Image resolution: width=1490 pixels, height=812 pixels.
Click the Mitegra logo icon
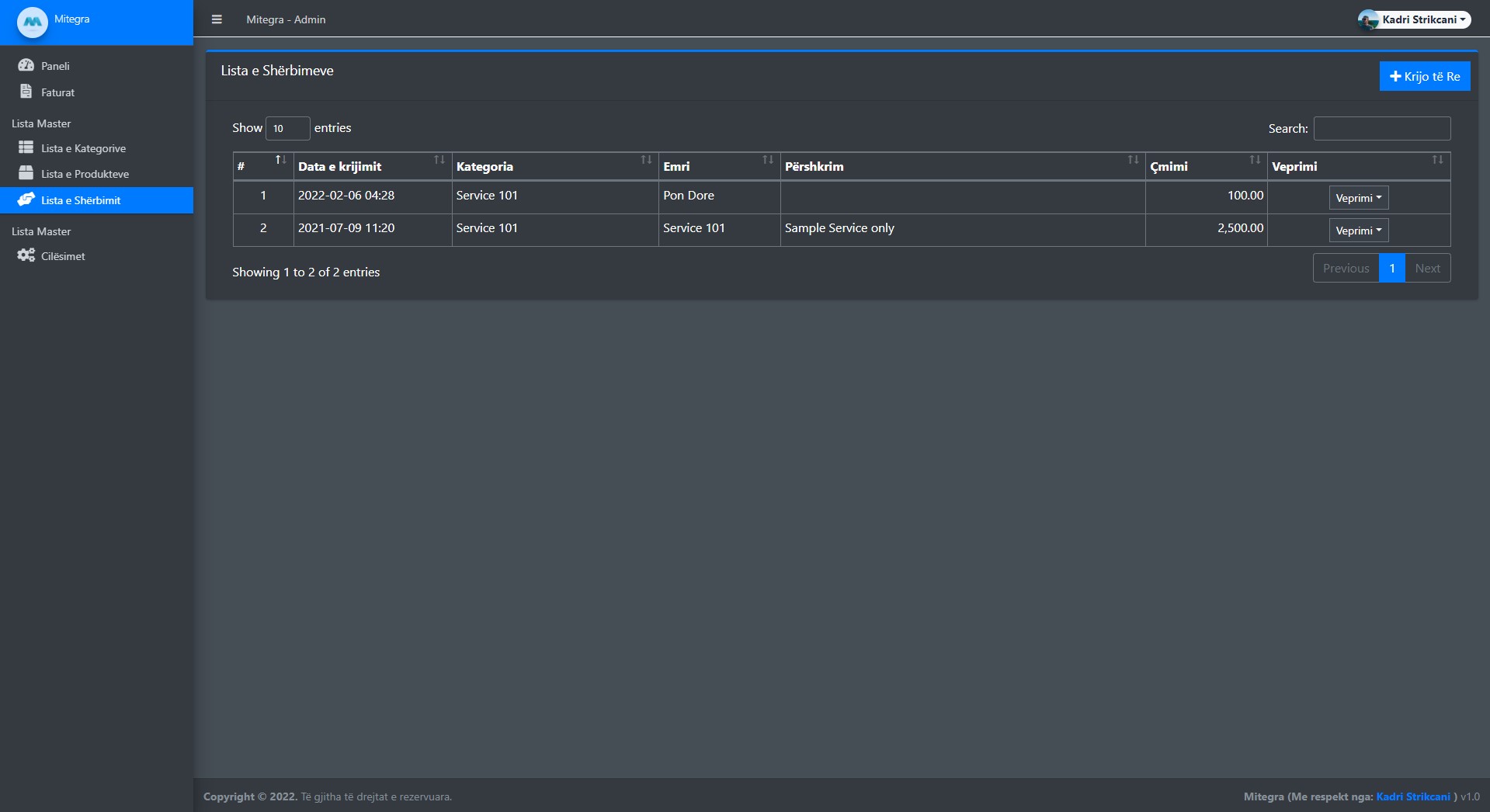32,22
